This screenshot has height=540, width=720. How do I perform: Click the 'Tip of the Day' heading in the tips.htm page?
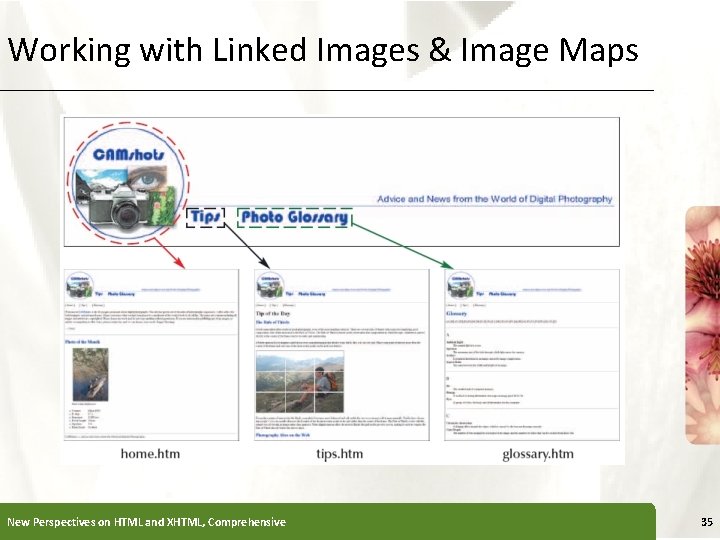click(x=273, y=314)
